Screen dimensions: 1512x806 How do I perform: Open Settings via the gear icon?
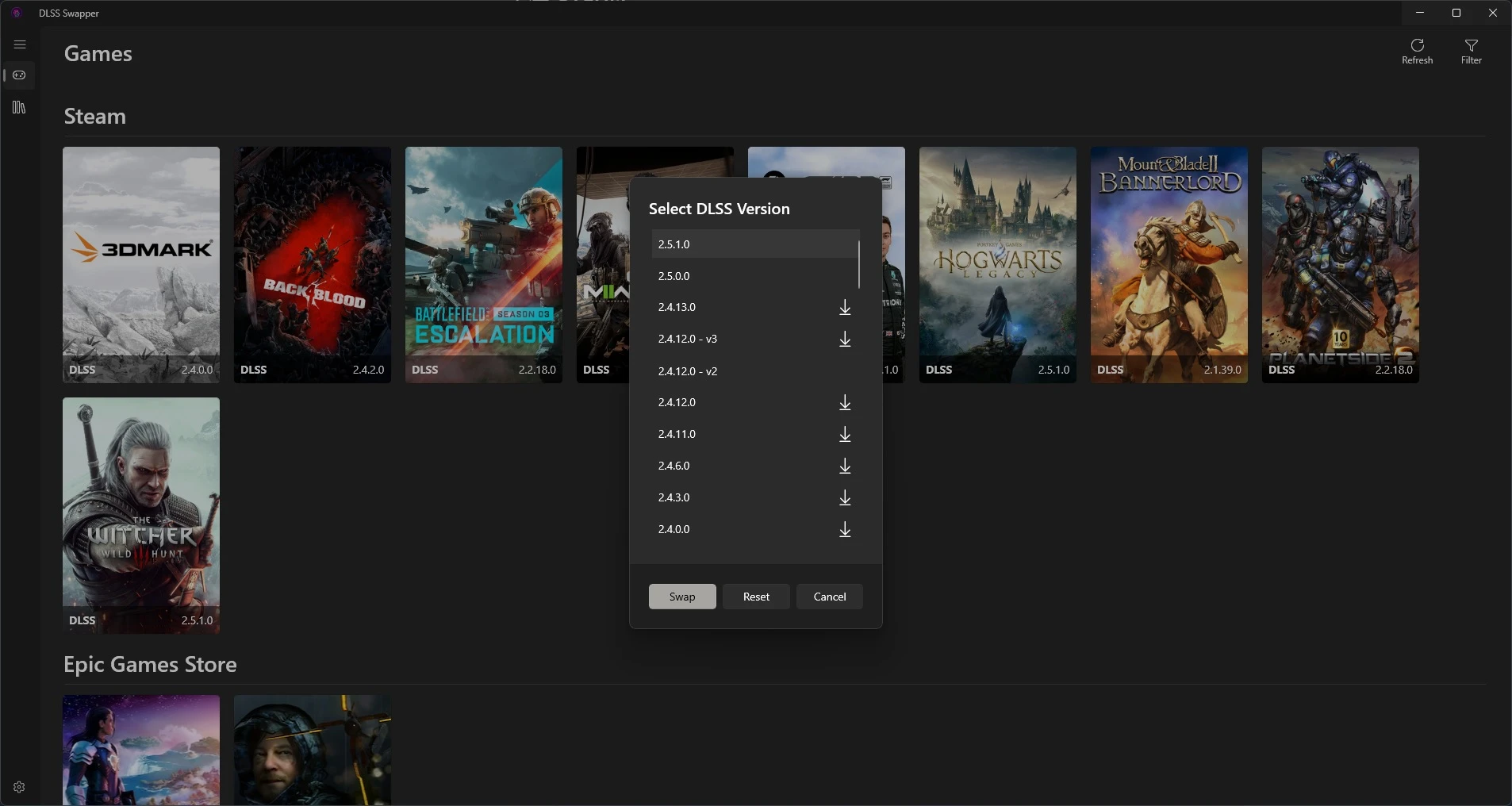pyautogui.click(x=19, y=787)
